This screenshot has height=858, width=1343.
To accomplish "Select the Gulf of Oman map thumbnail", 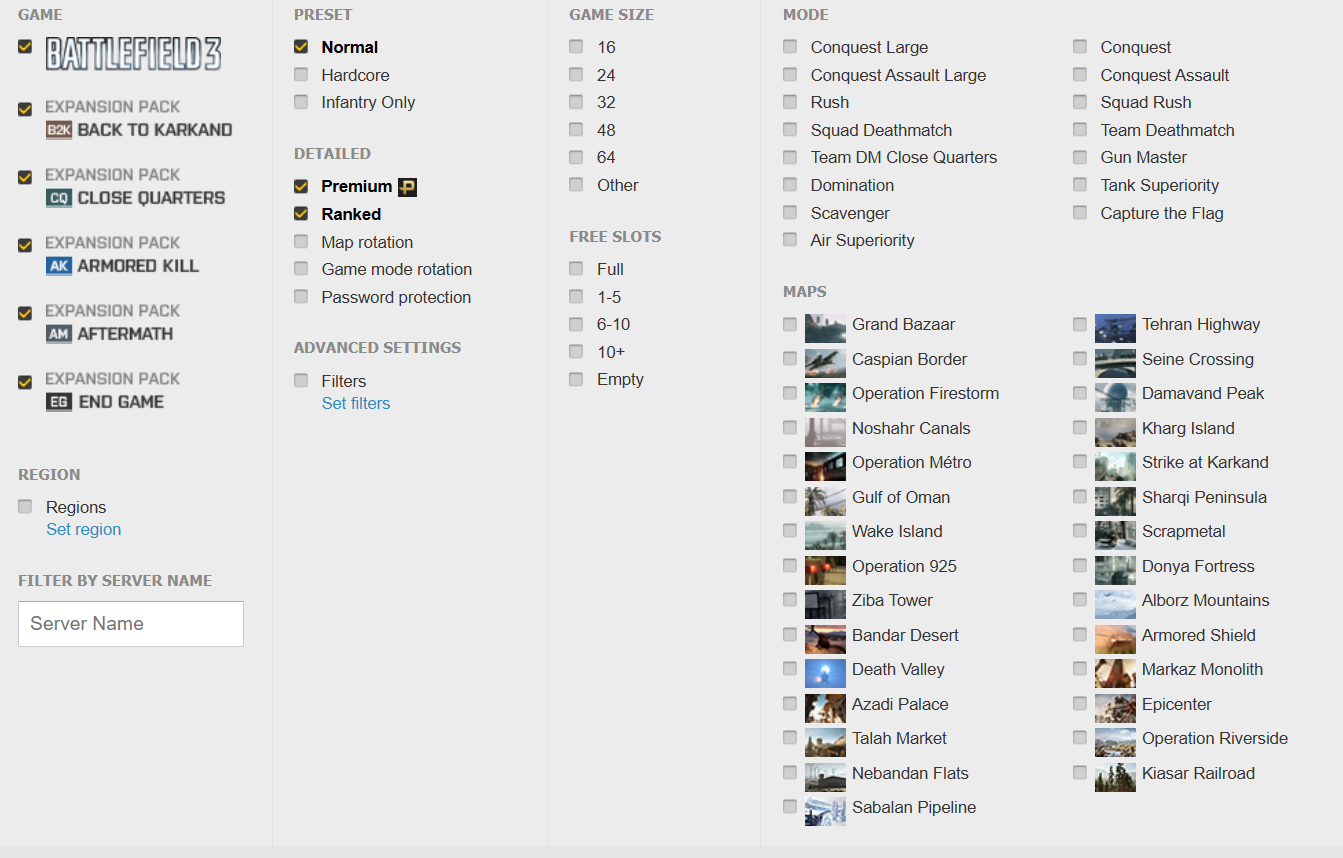I will 825,501.
